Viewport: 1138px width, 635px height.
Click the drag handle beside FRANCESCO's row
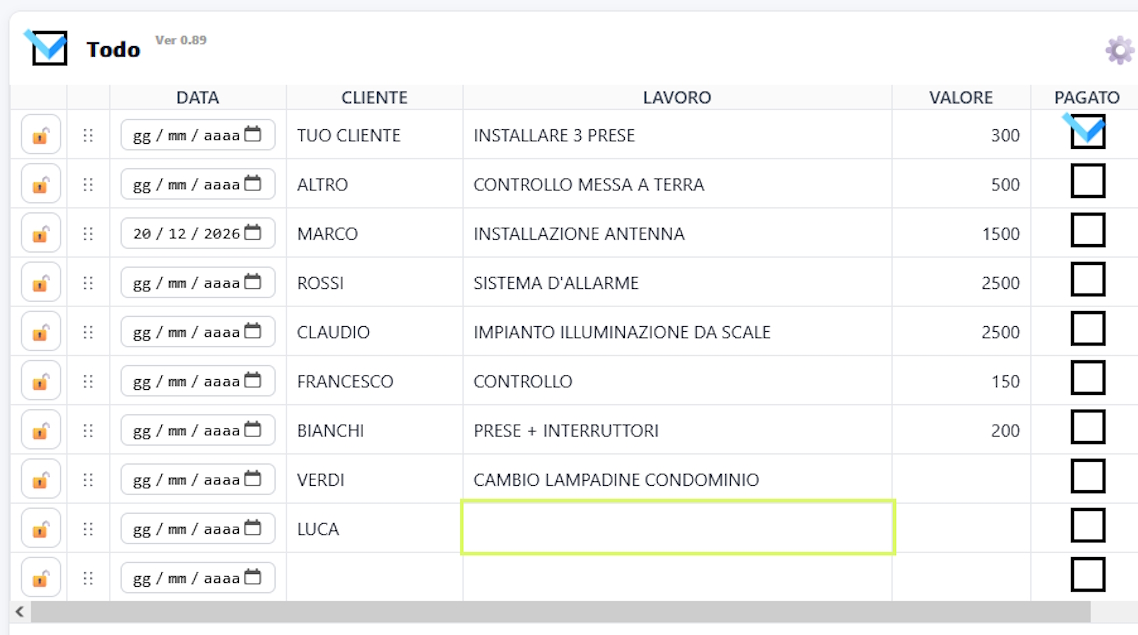coord(88,380)
